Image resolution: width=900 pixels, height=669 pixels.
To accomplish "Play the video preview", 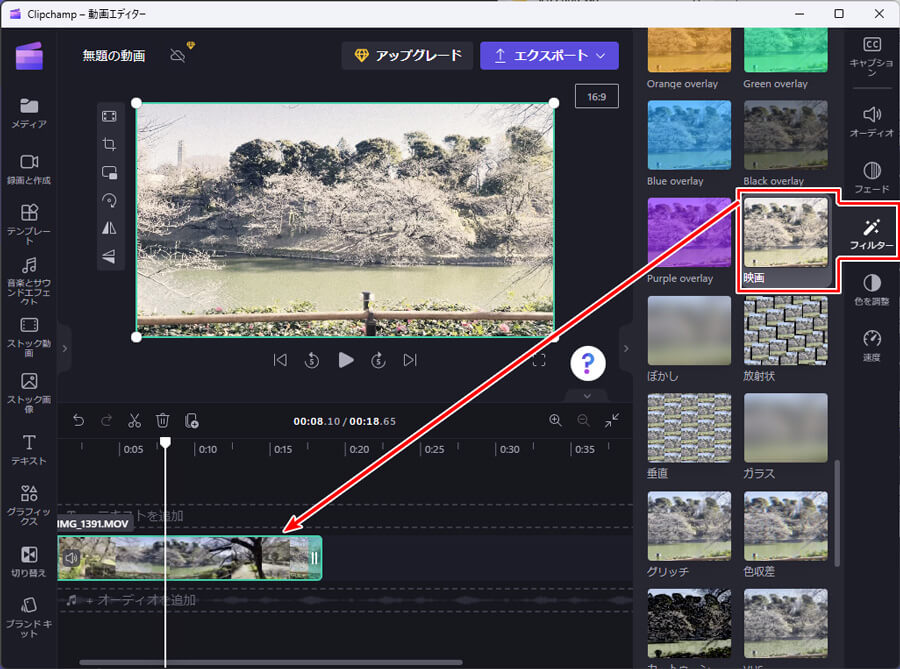I will pos(346,361).
